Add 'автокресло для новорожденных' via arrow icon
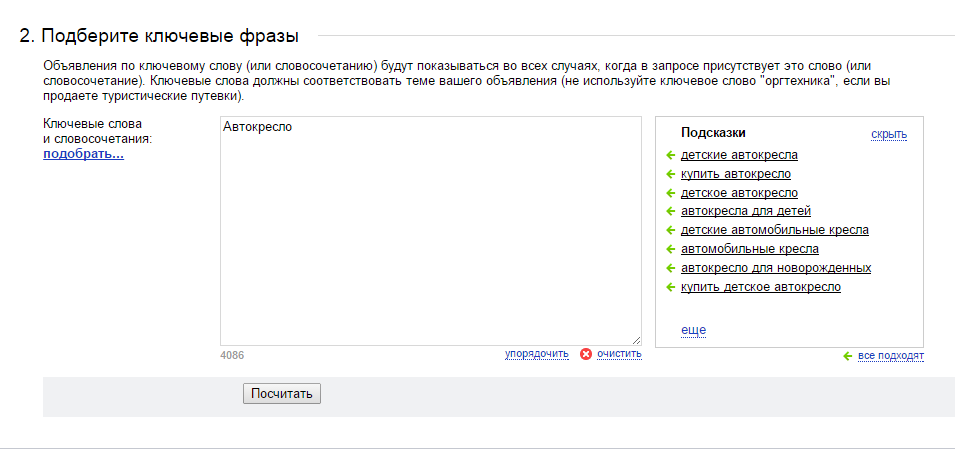This screenshot has width=955, height=461. [x=671, y=269]
